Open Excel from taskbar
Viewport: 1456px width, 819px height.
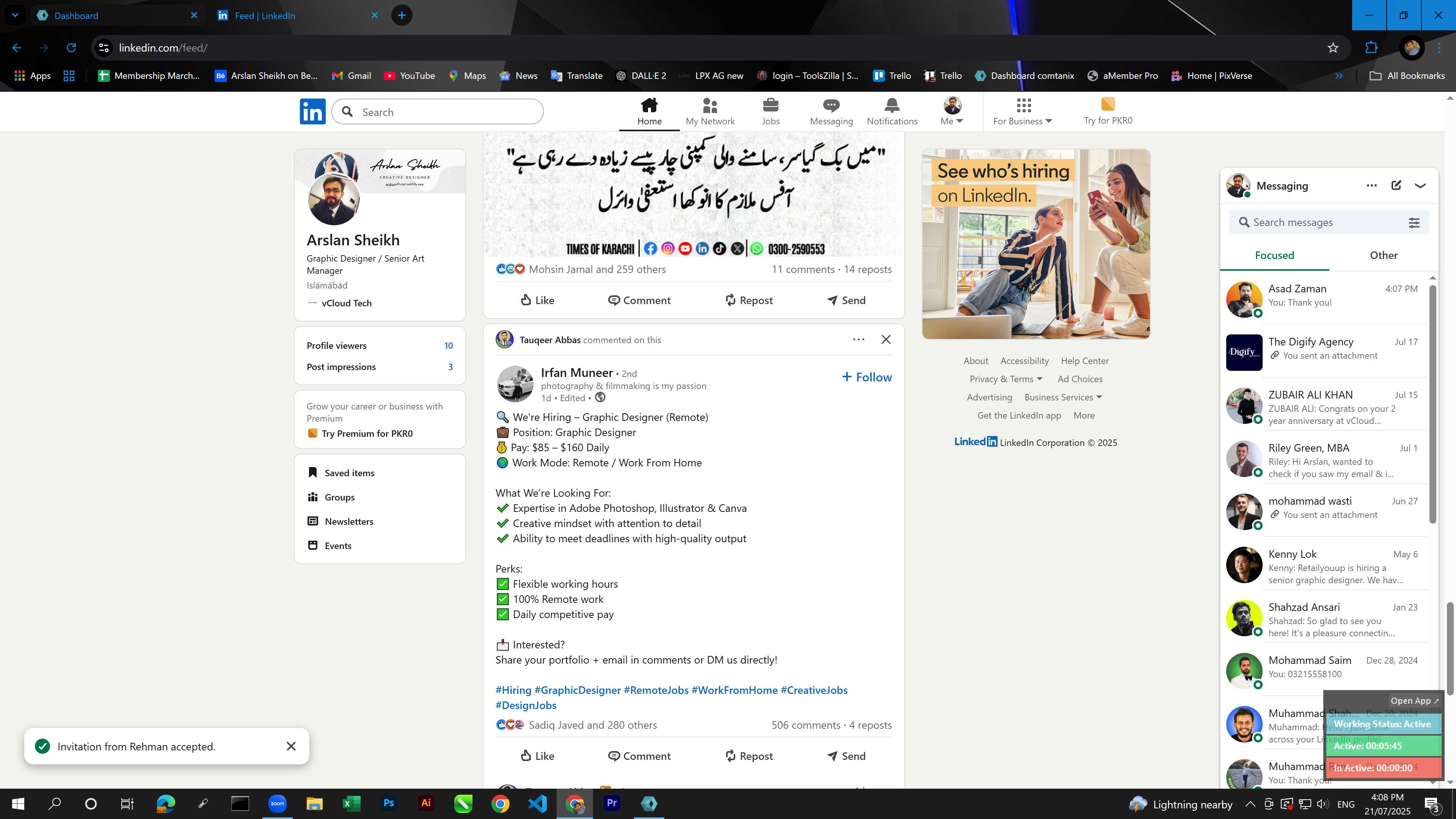pos(351,803)
